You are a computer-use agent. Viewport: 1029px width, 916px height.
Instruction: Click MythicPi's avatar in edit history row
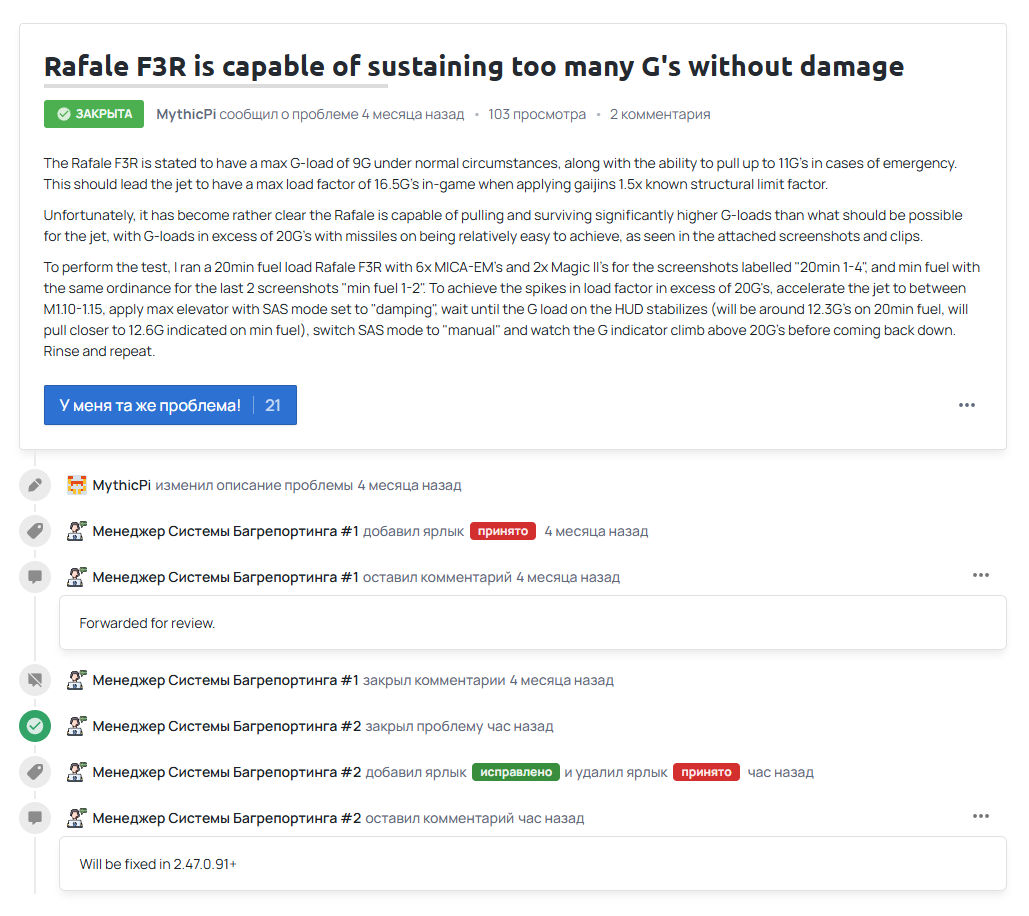tap(77, 485)
